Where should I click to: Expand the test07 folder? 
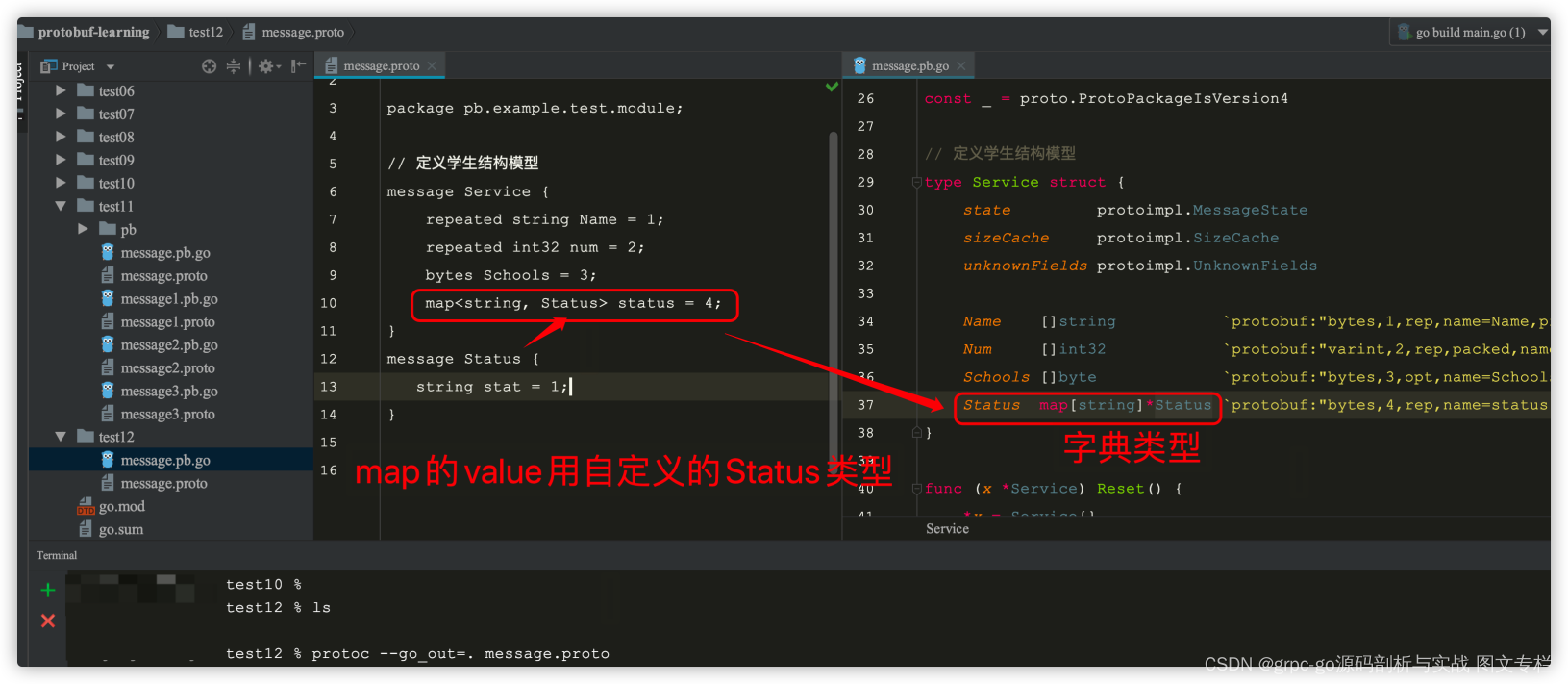(x=61, y=114)
